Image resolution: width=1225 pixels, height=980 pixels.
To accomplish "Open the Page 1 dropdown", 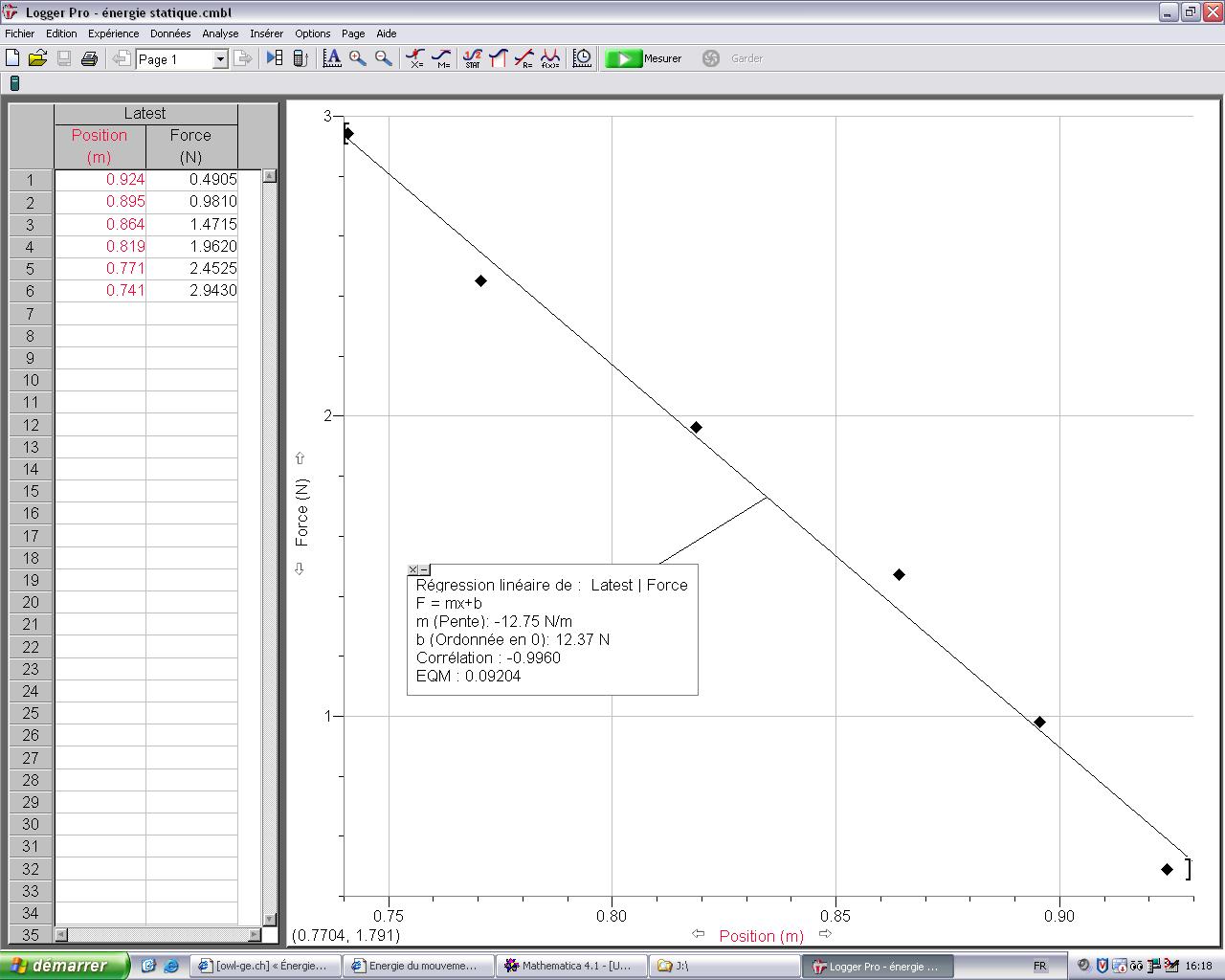I will pos(219,59).
